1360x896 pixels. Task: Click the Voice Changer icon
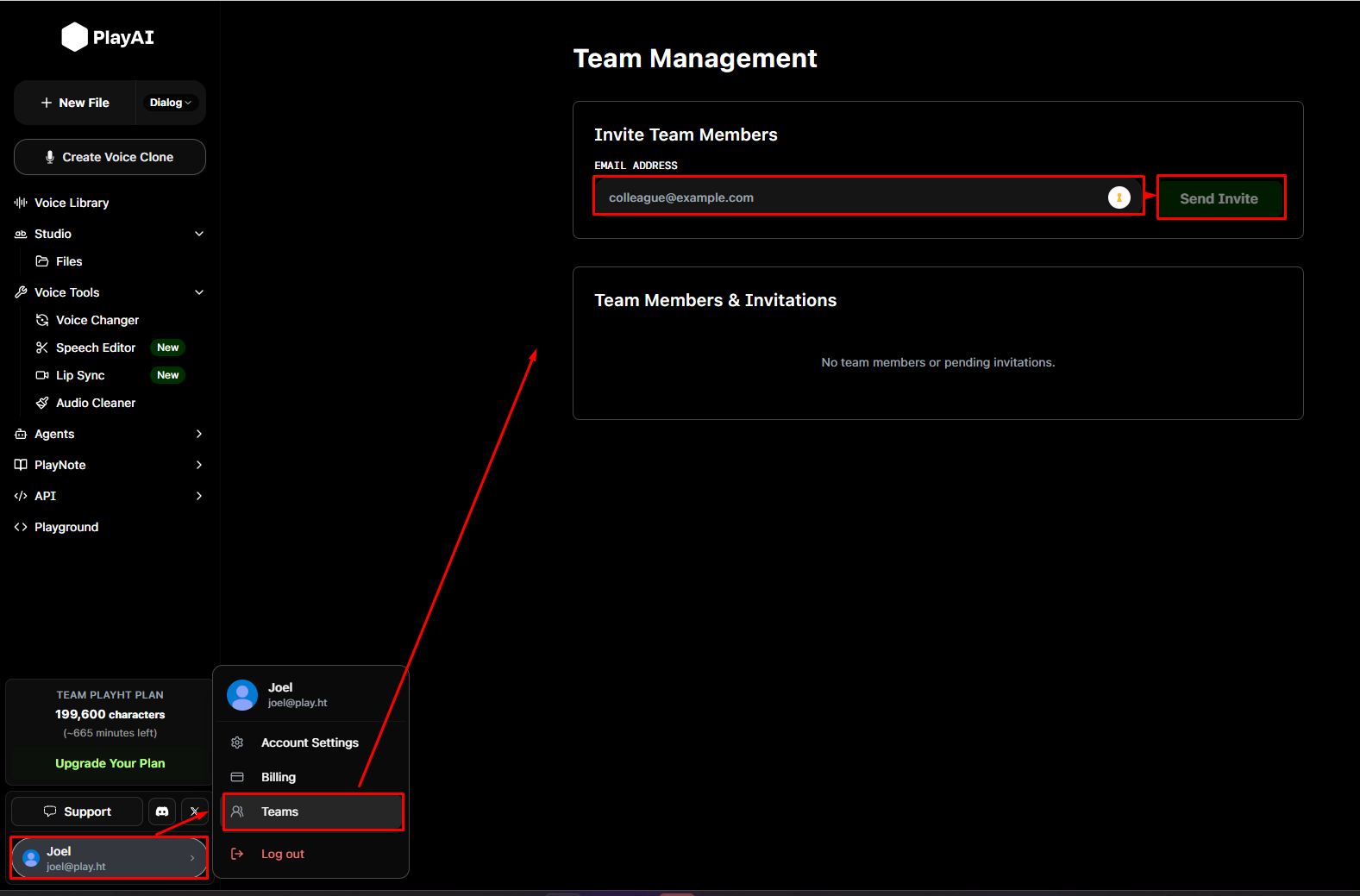(x=41, y=320)
